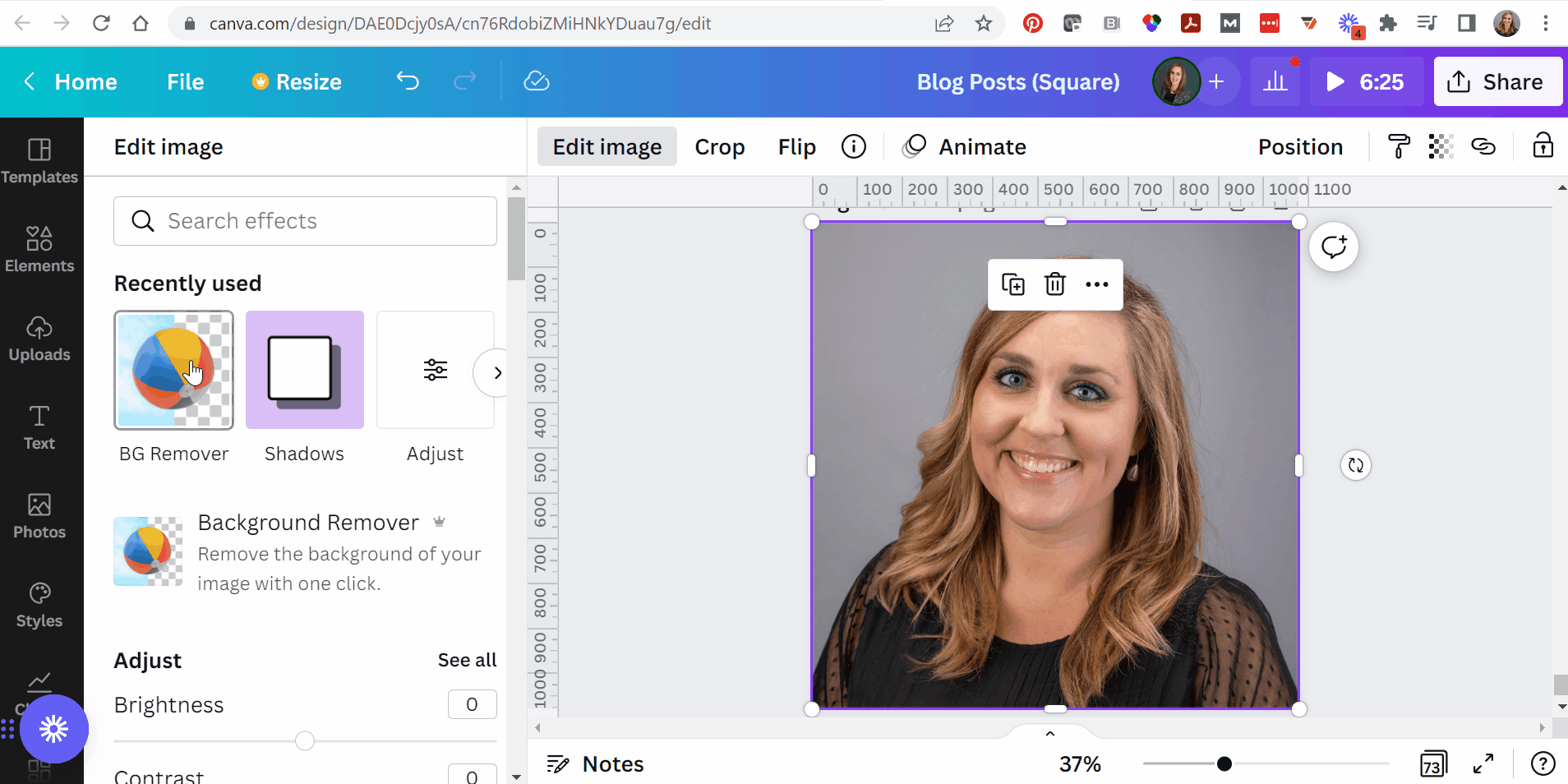Click the Brightness slider handle

pyautogui.click(x=305, y=740)
